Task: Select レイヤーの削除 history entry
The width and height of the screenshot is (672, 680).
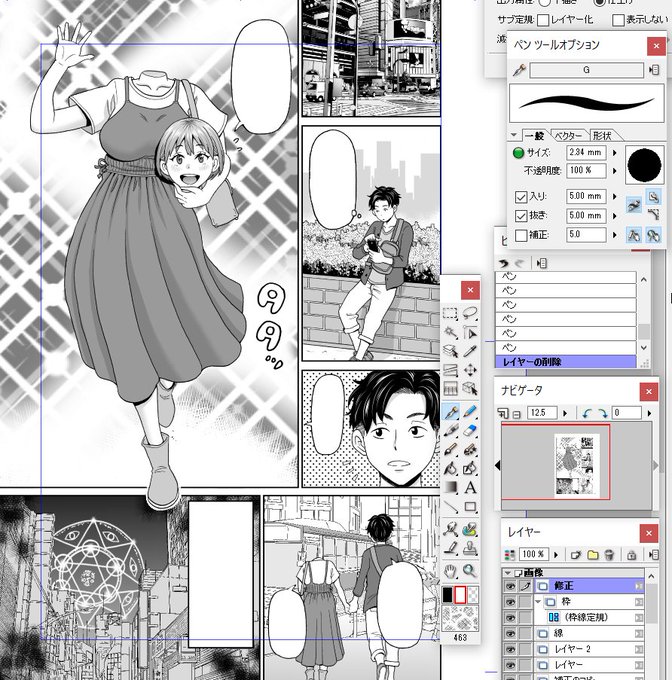Action: 565,362
